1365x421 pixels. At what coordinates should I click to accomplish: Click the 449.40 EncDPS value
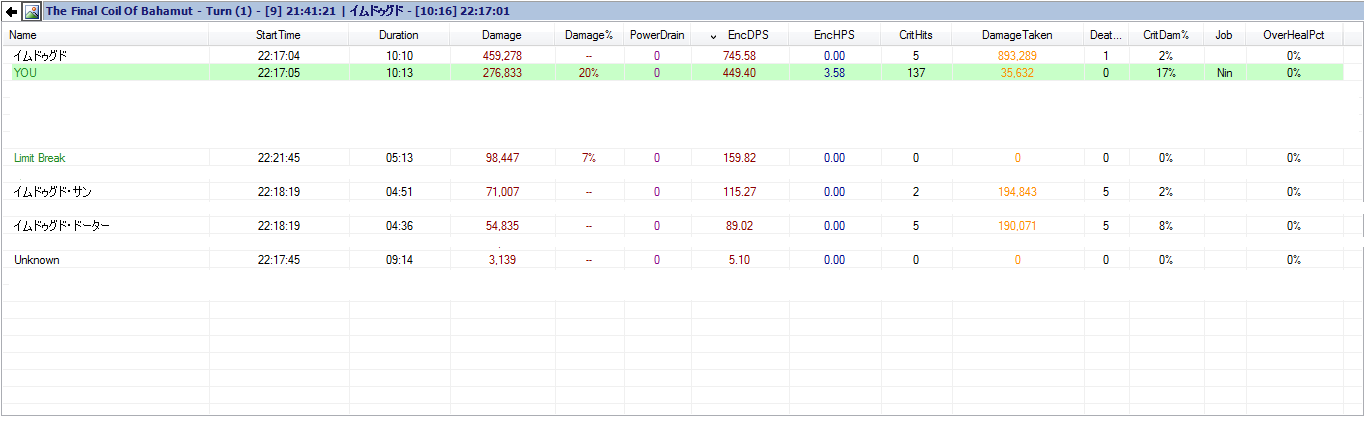(740, 73)
